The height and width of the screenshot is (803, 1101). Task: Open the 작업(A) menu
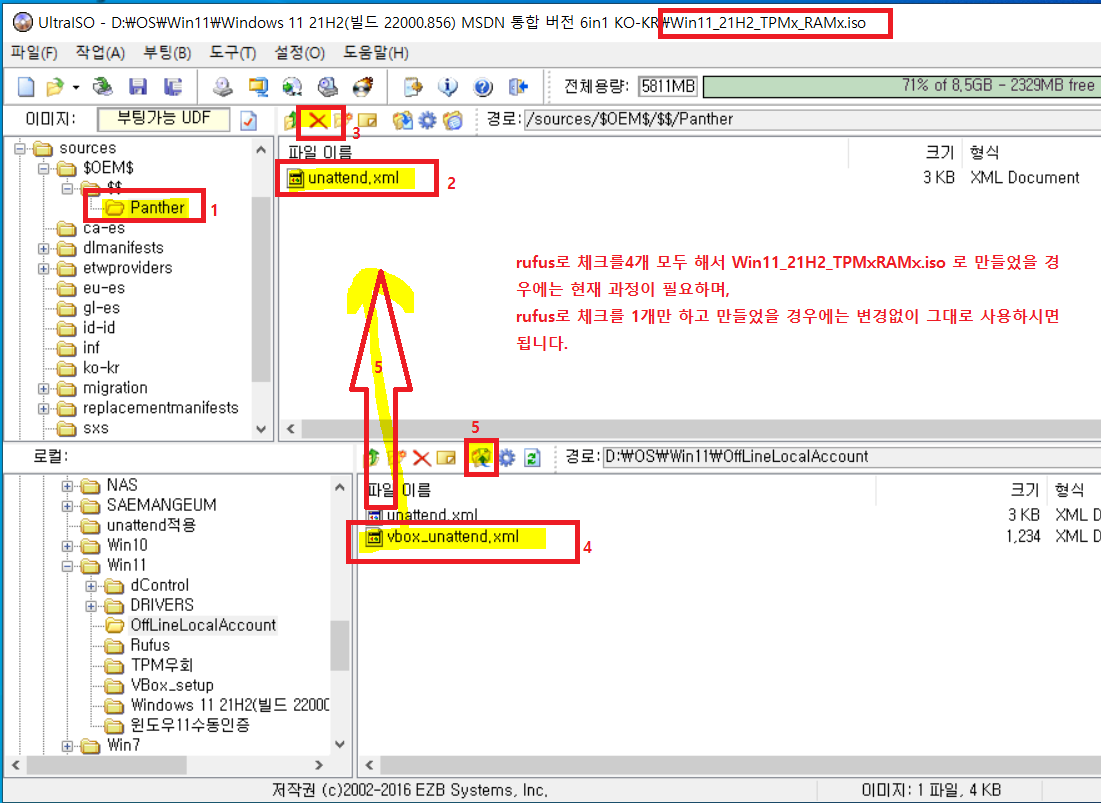100,53
